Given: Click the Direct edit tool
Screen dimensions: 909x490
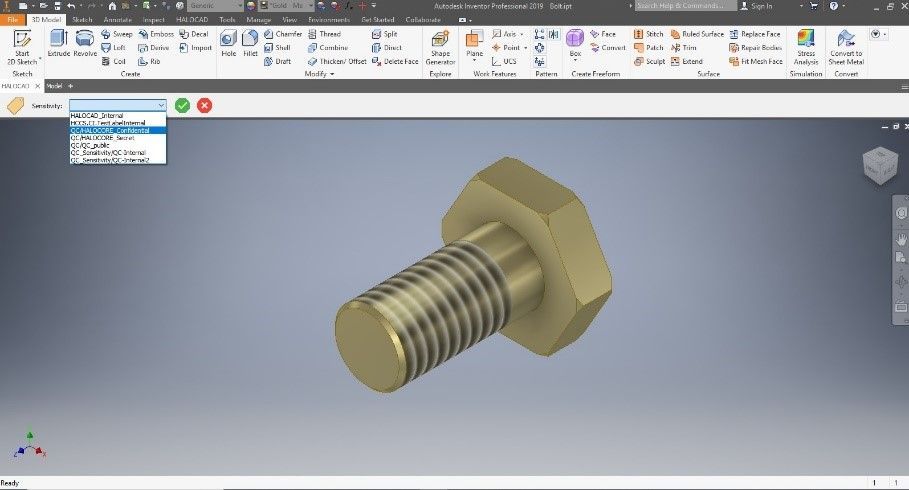Looking at the screenshot, I should pyautogui.click(x=387, y=48).
